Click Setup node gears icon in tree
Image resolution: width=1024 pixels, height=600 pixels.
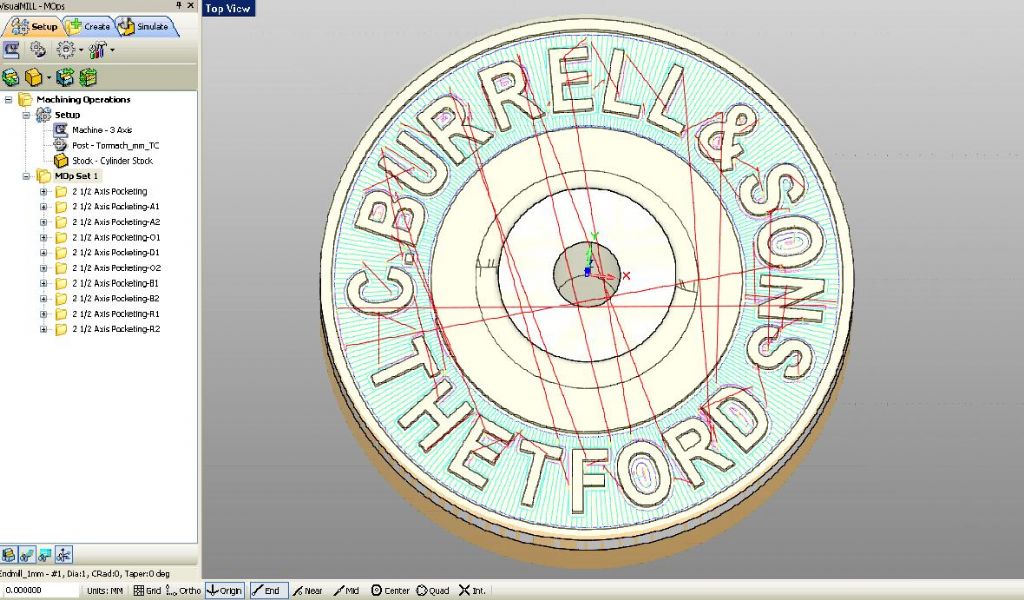pos(43,115)
